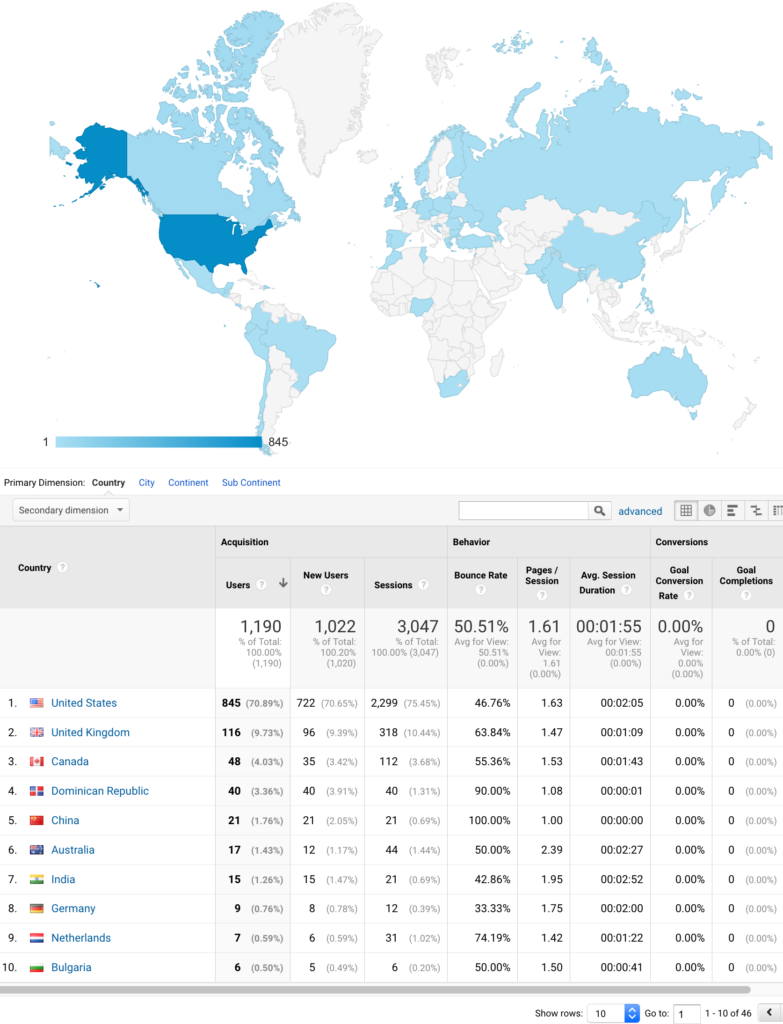Open the advanced filter link
Viewport: 783px width, 1024px height.
640,511
